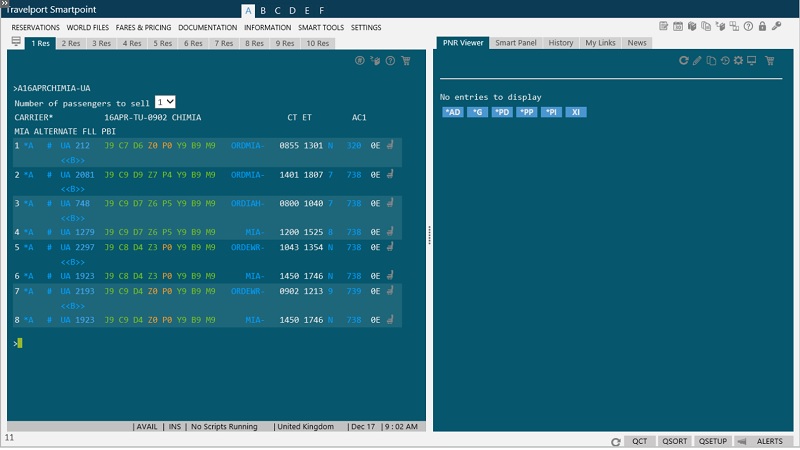Click the *PD quick command button

[x=501, y=112]
